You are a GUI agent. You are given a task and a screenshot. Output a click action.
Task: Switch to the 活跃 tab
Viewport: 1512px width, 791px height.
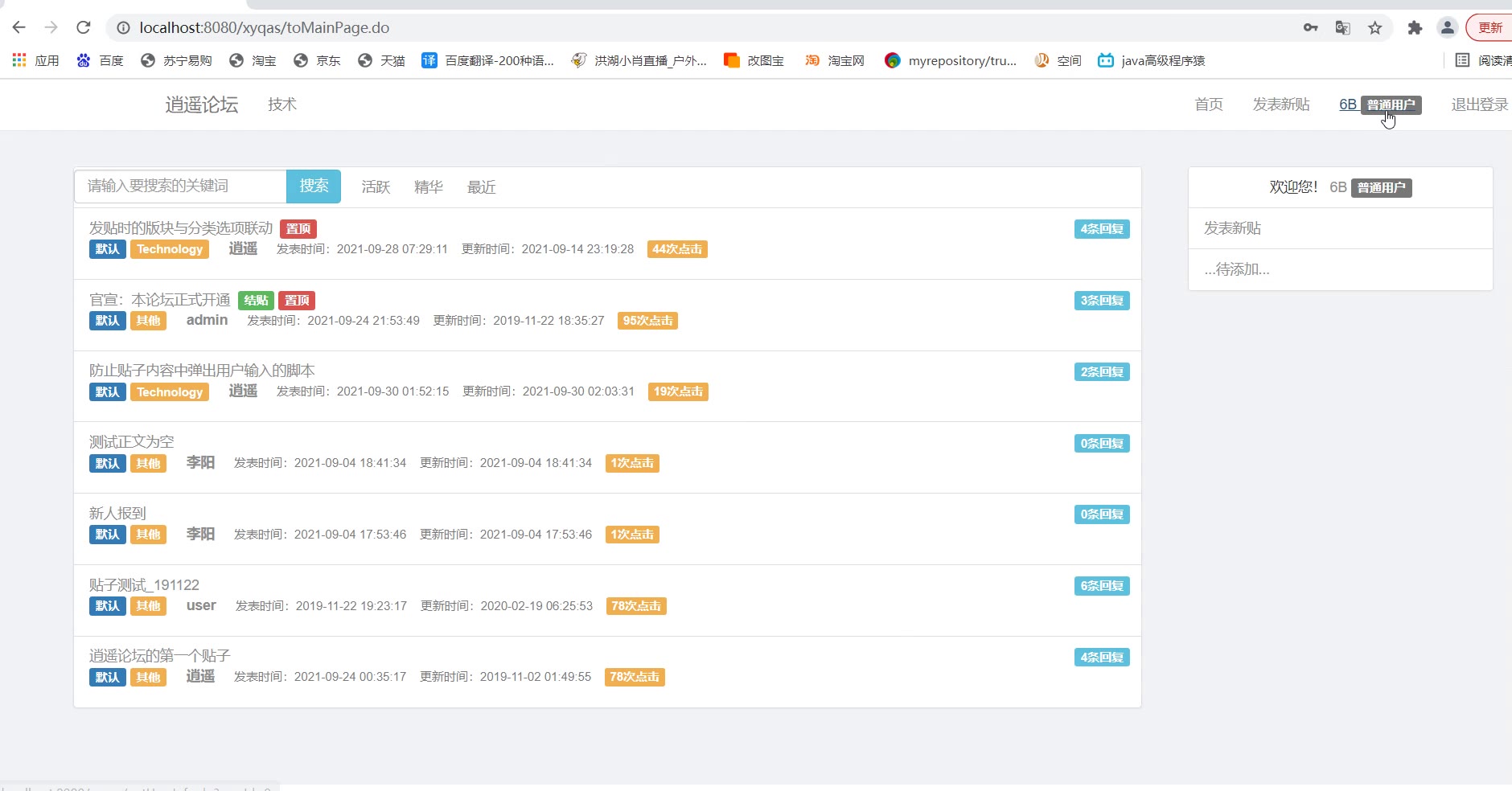coord(376,187)
